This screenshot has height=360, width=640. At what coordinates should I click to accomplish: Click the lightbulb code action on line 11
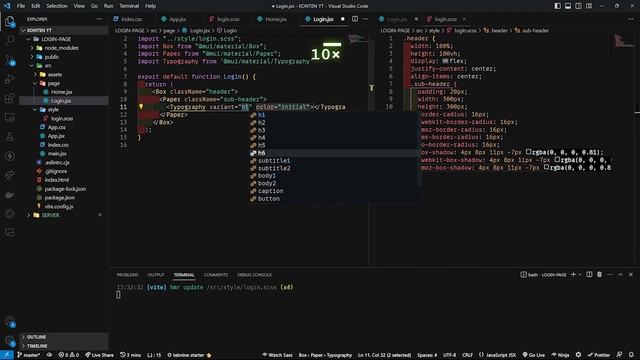coord(141,107)
